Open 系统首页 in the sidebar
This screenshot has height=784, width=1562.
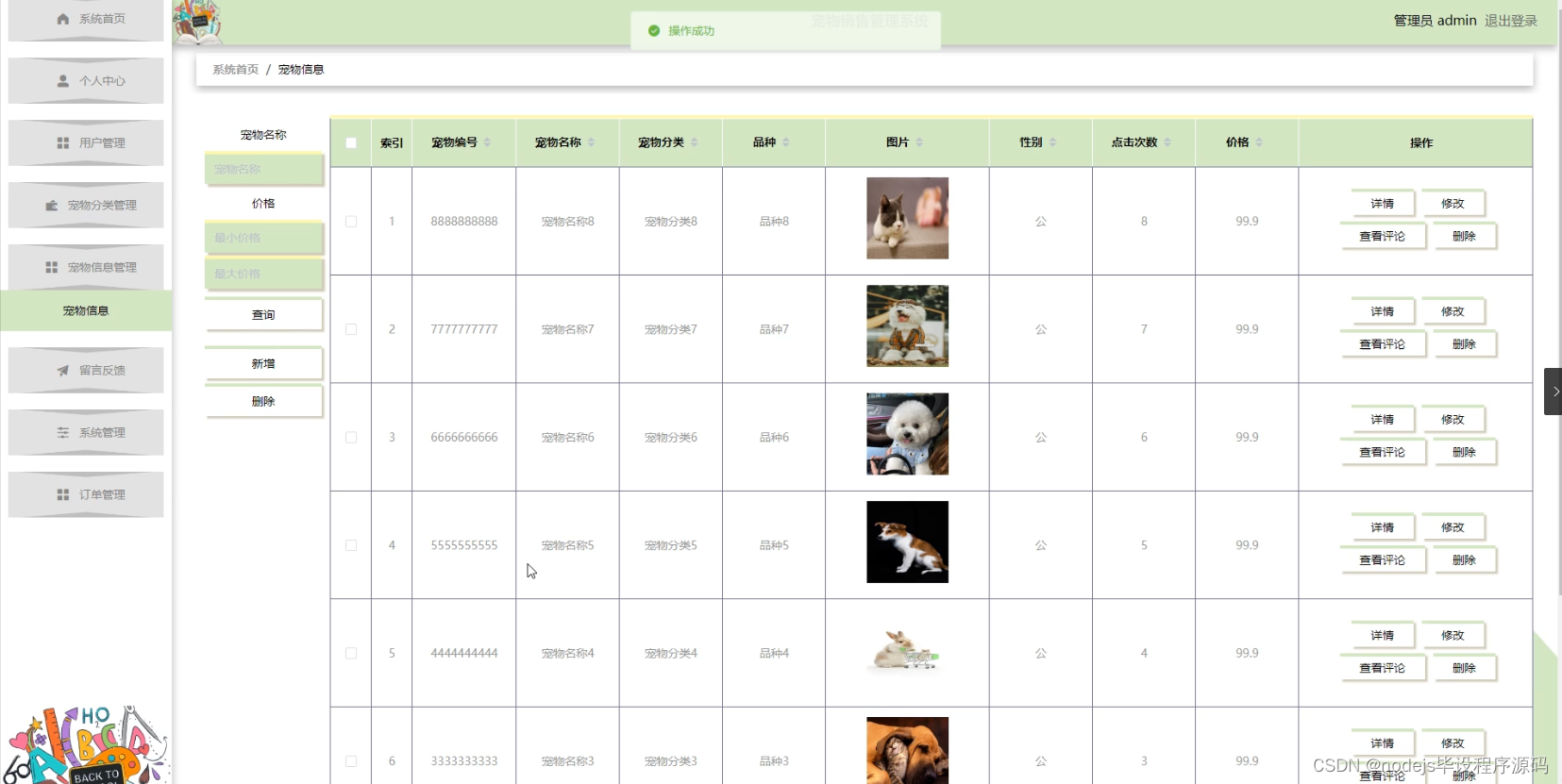click(86, 20)
